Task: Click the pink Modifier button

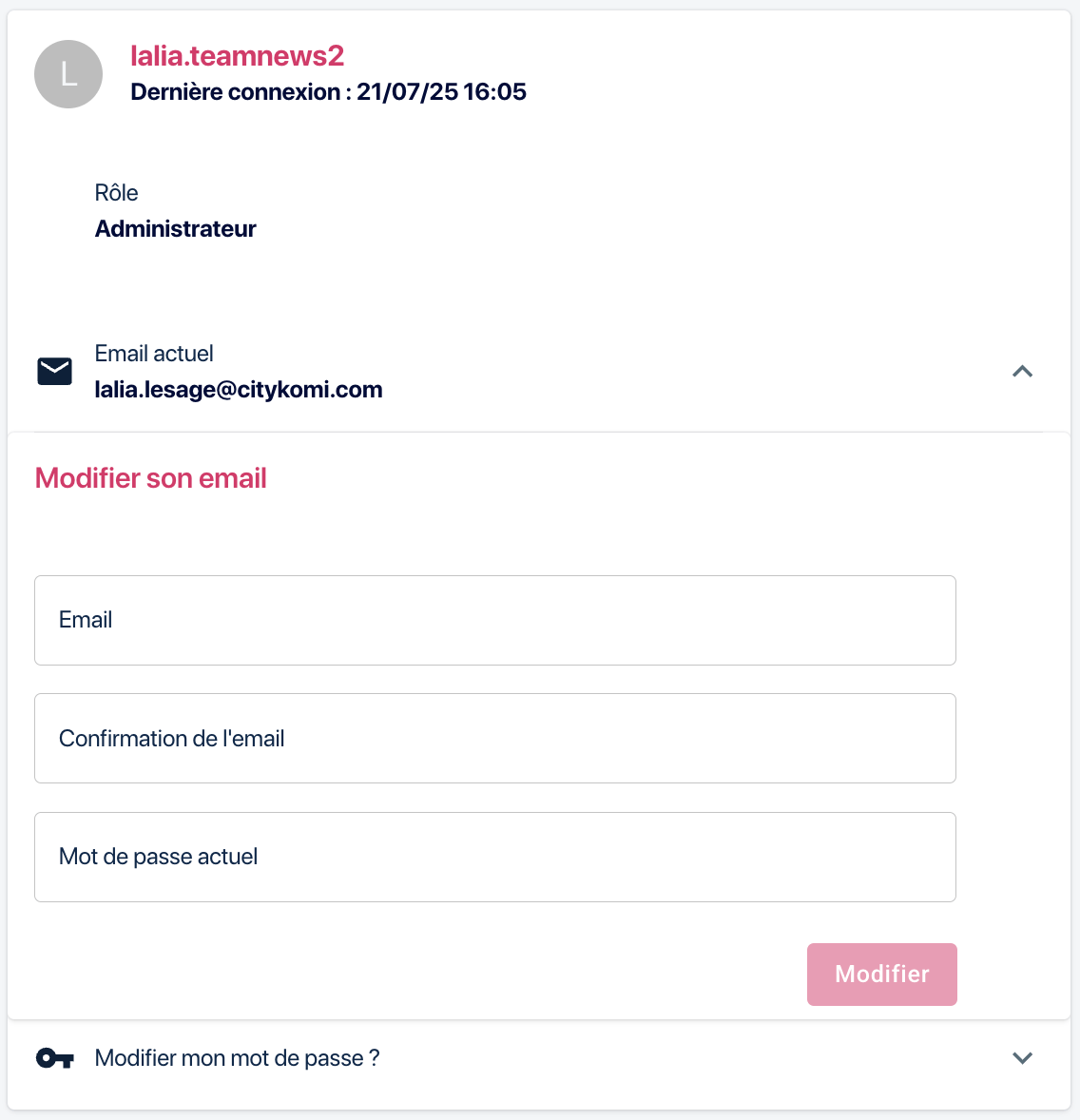Action: [x=881, y=975]
